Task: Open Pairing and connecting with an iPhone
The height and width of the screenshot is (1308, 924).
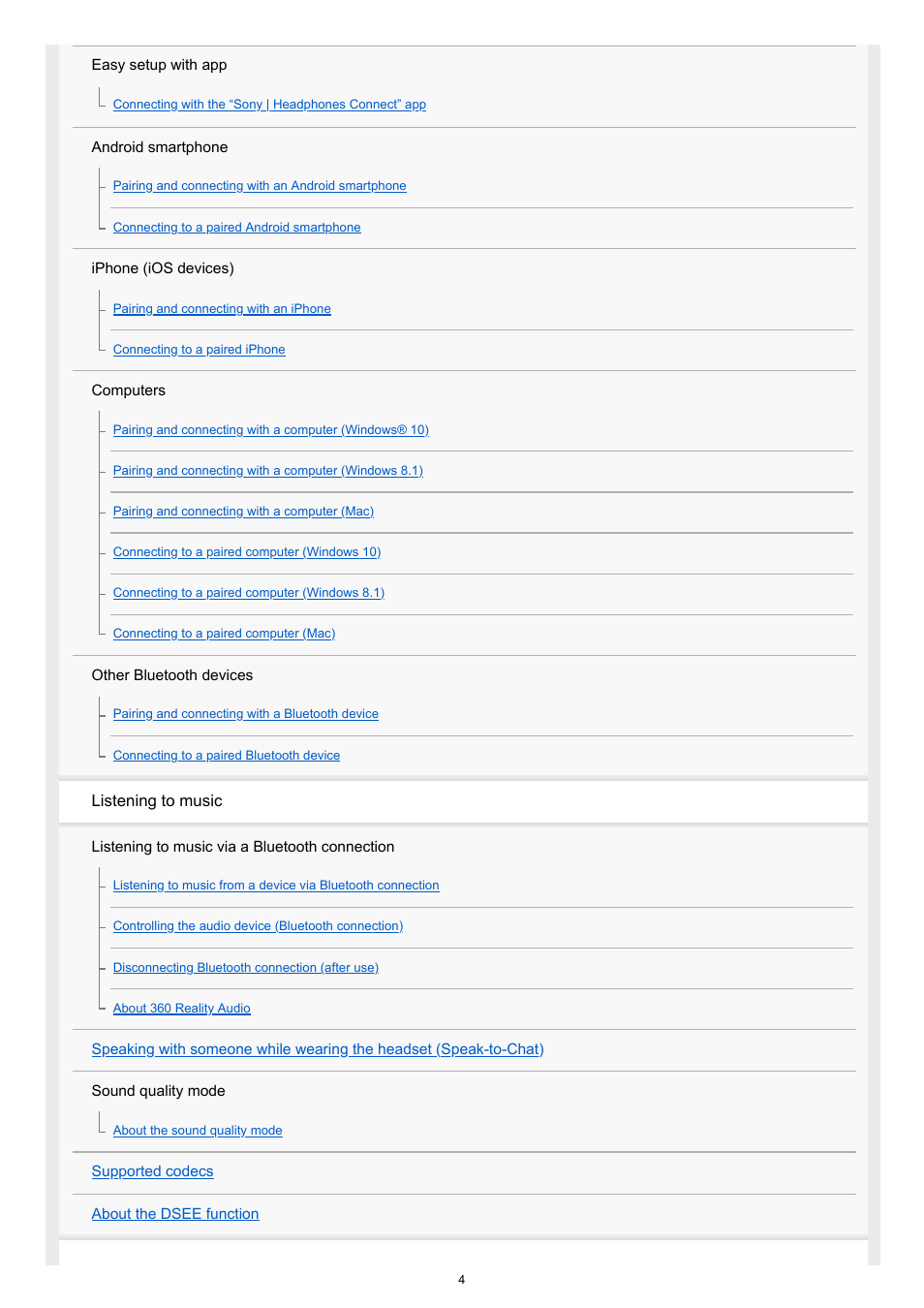Action: pyautogui.click(x=222, y=309)
